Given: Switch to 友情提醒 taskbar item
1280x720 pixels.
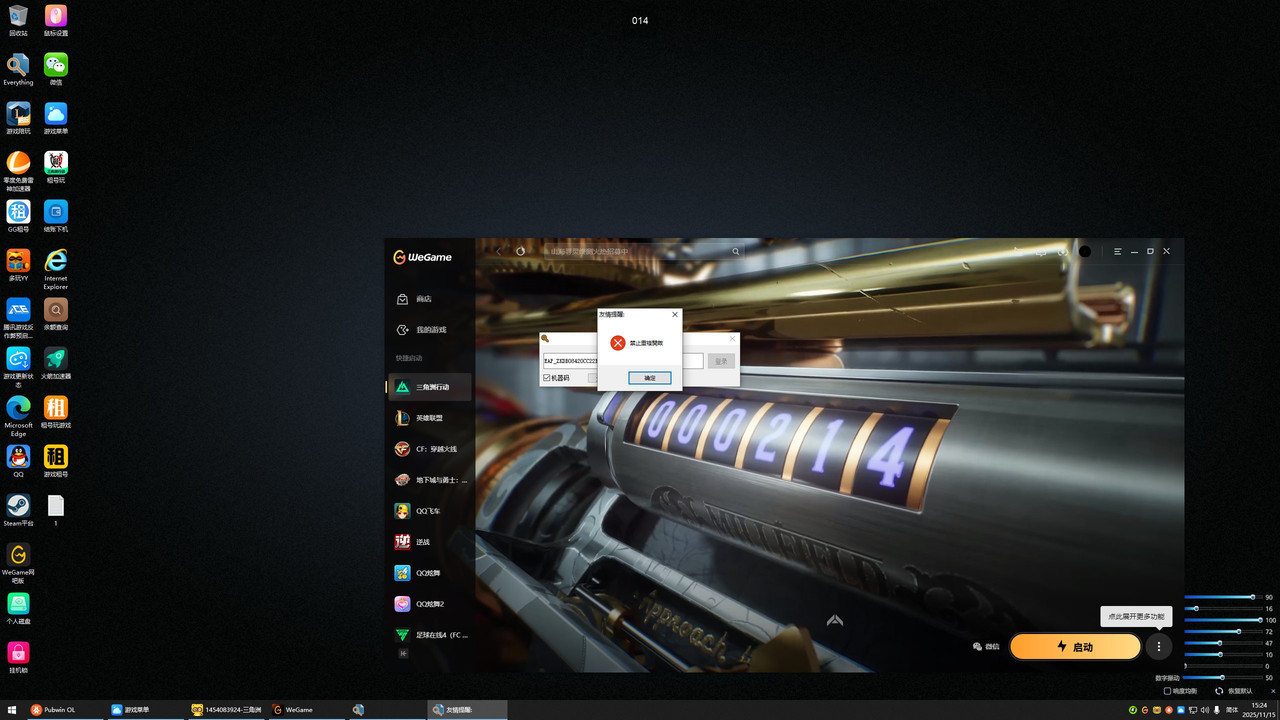Looking at the screenshot, I should click(468, 709).
